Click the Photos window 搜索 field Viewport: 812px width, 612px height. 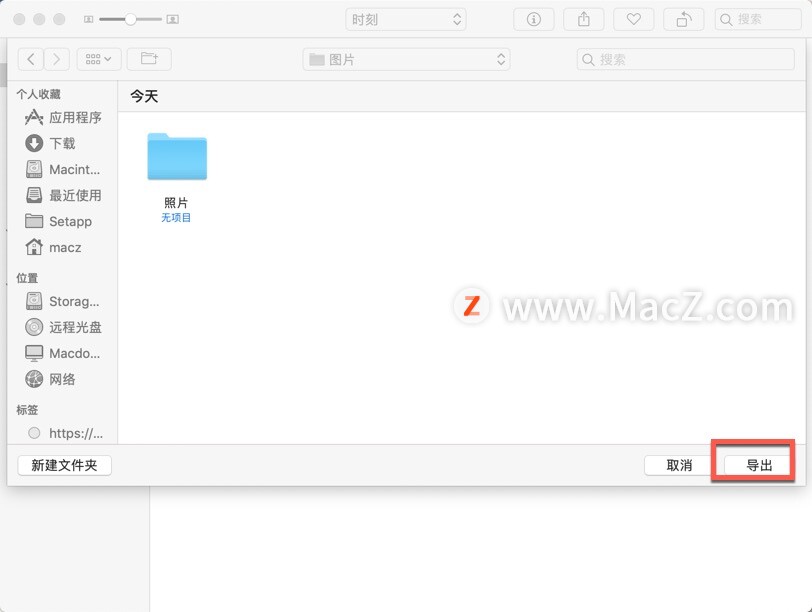(x=758, y=20)
